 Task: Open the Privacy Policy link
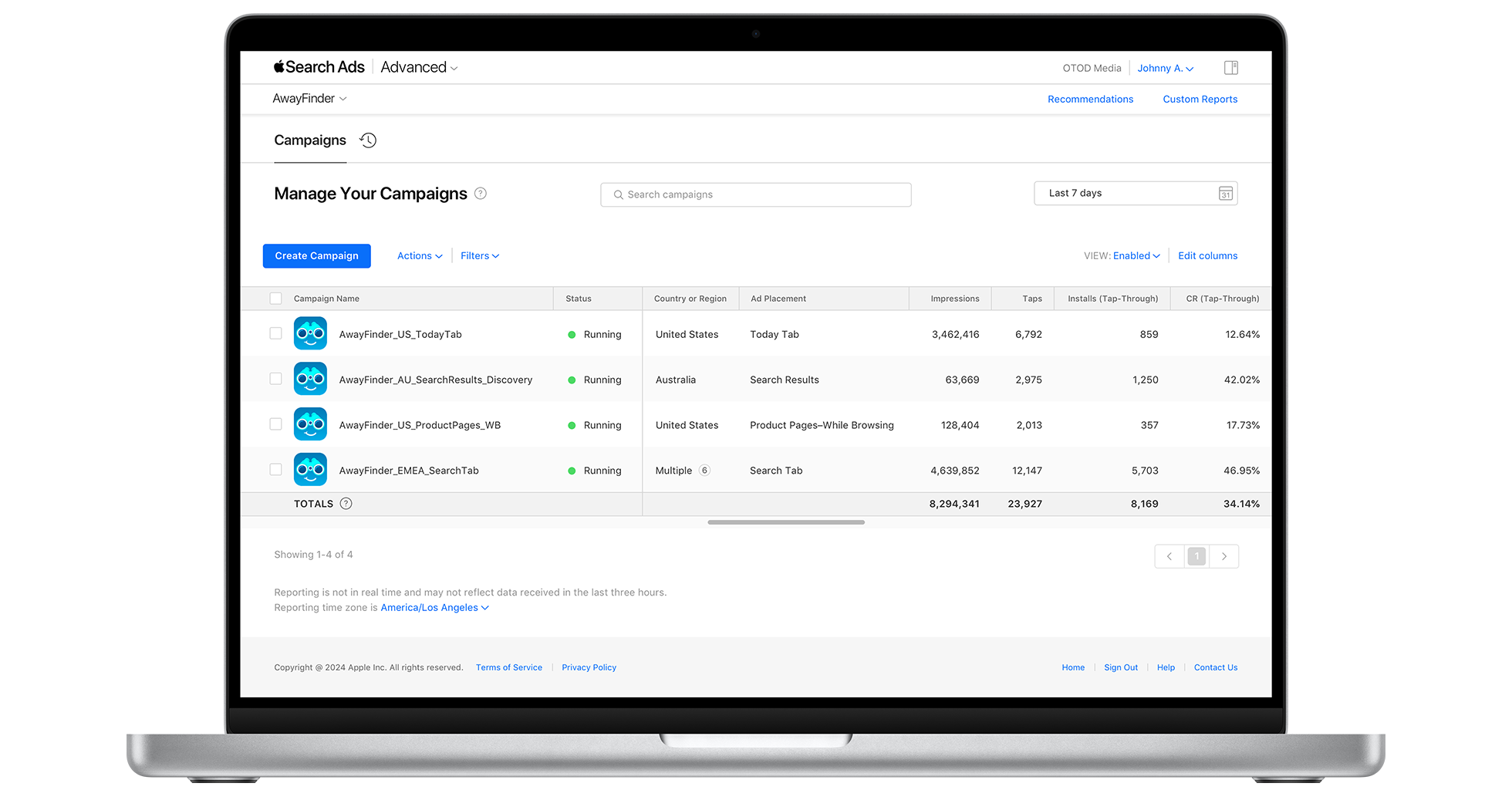tap(589, 668)
